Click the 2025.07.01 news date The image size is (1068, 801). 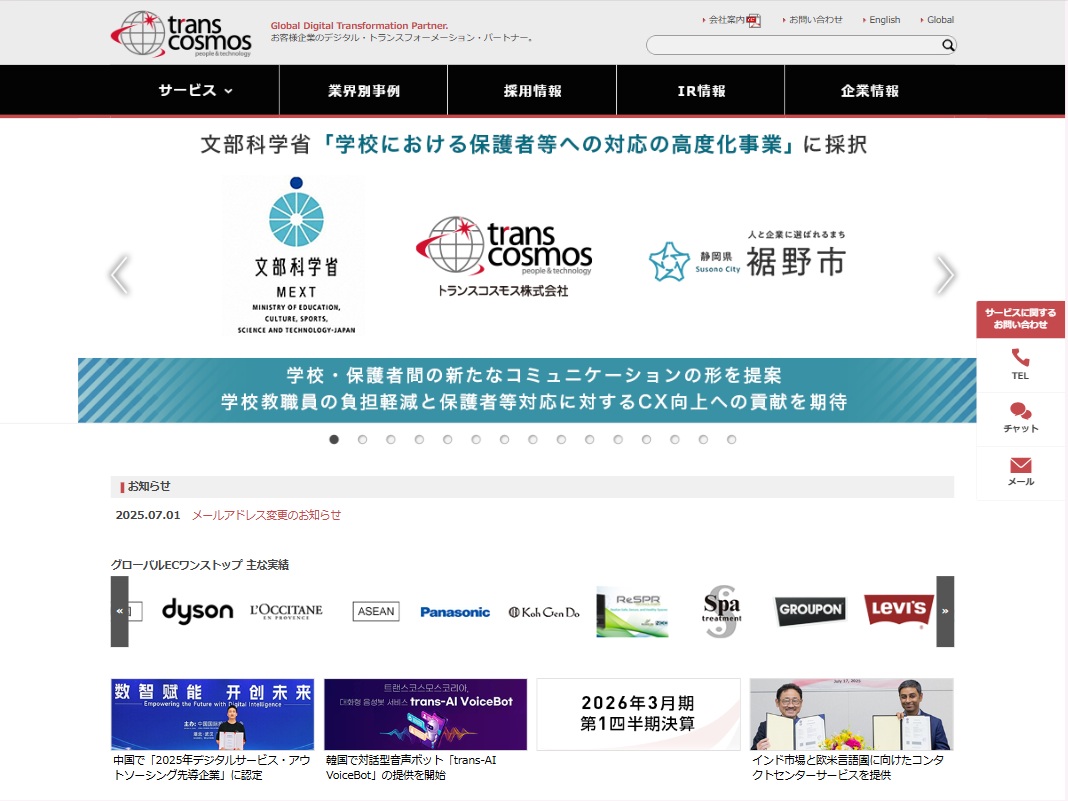click(148, 515)
